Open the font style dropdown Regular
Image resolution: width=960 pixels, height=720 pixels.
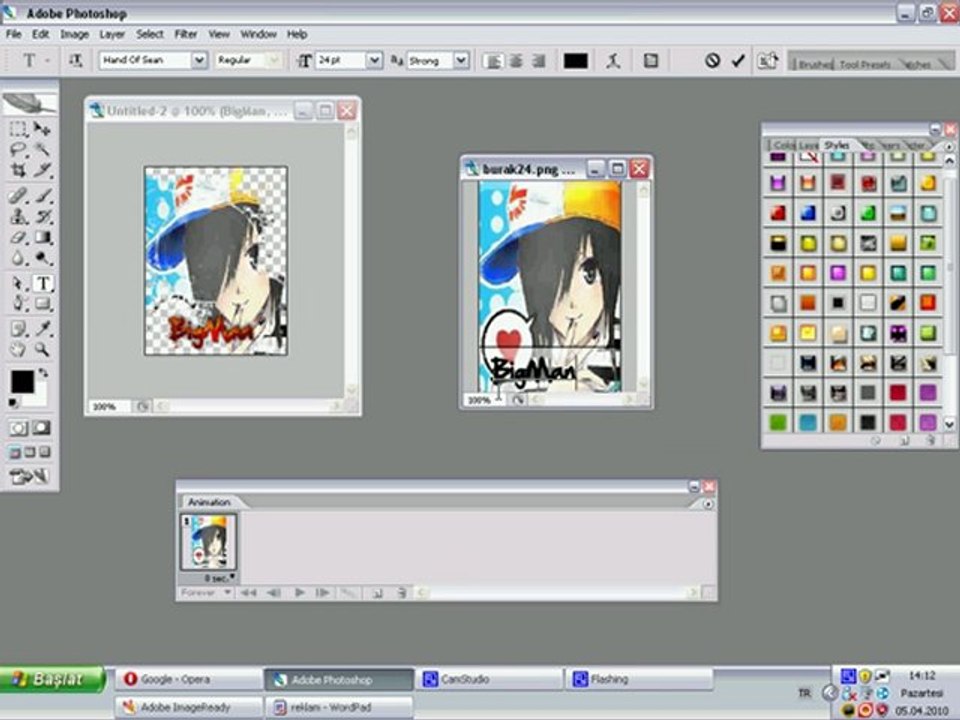tap(274, 60)
